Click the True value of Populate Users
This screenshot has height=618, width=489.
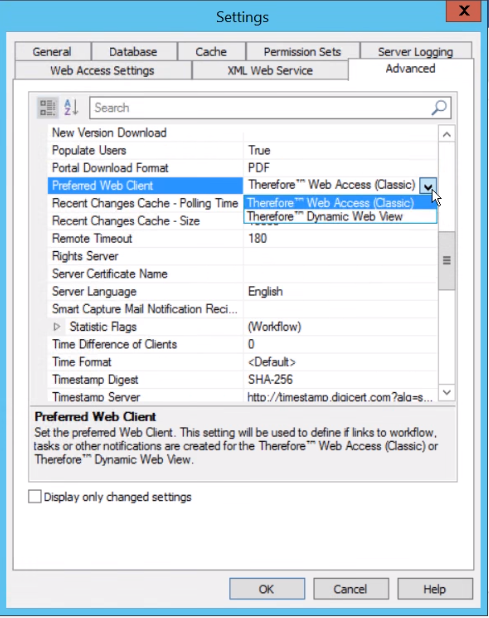click(259, 151)
